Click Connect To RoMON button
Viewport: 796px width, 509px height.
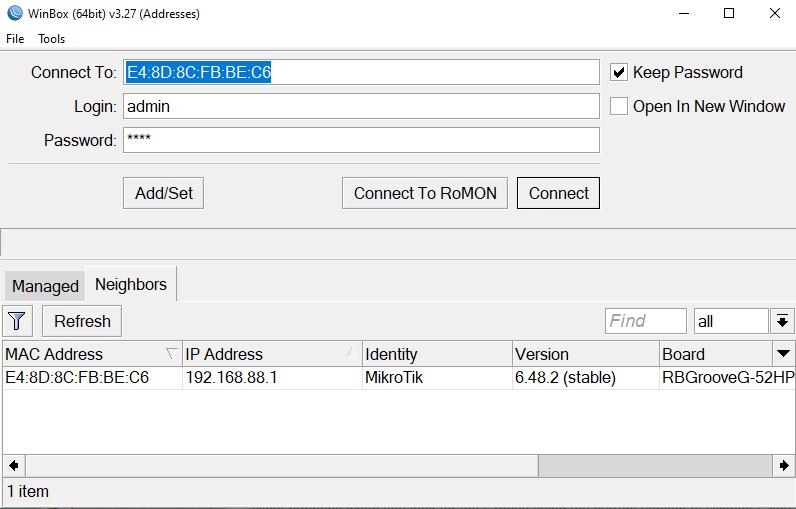click(x=425, y=193)
